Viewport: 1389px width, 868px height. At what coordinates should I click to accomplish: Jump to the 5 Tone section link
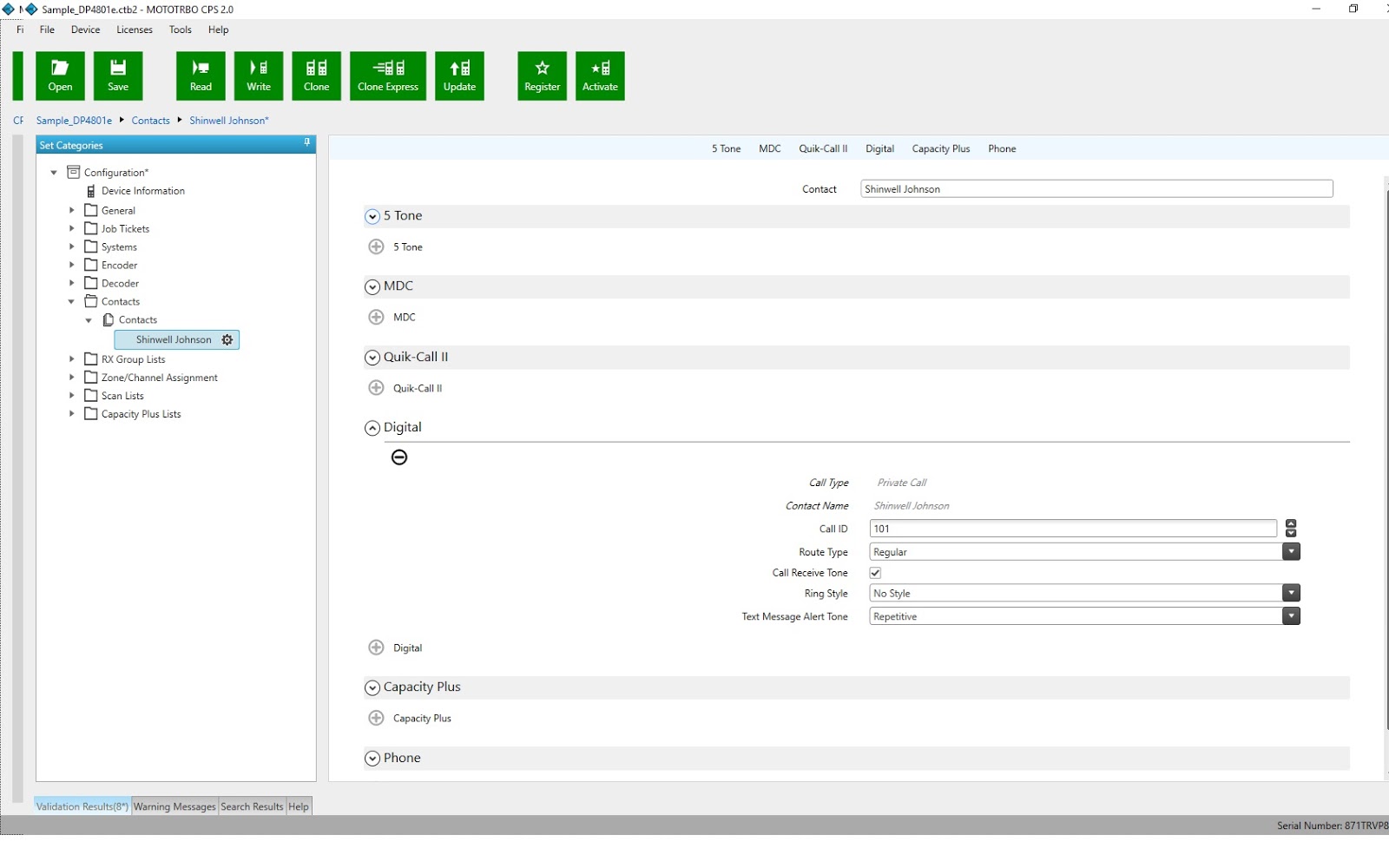tap(726, 148)
